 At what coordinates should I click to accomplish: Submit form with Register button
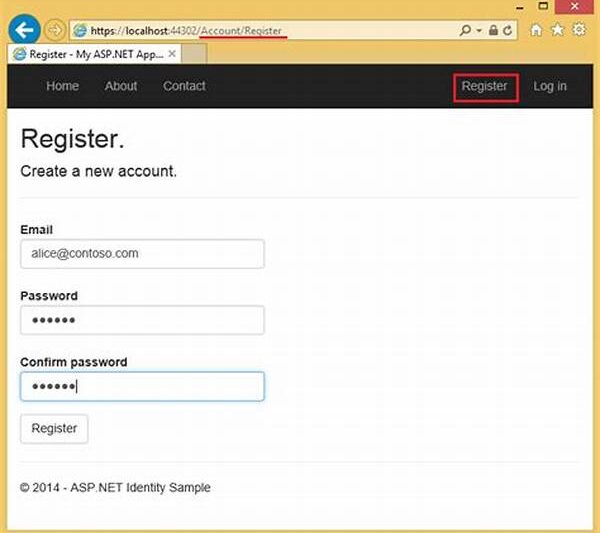tap(54, 429)
